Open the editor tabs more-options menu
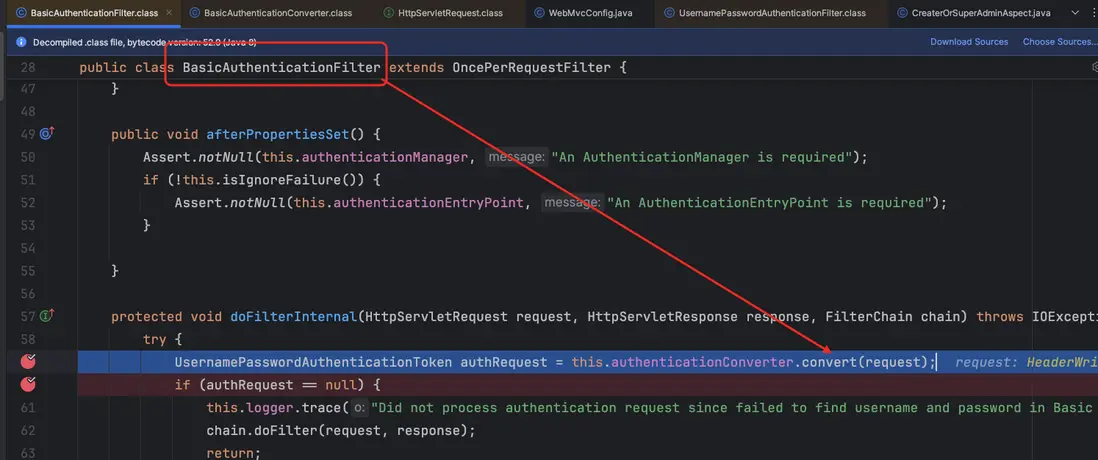The height and width of the screenshot is (460, 1098). point(1092,13)
